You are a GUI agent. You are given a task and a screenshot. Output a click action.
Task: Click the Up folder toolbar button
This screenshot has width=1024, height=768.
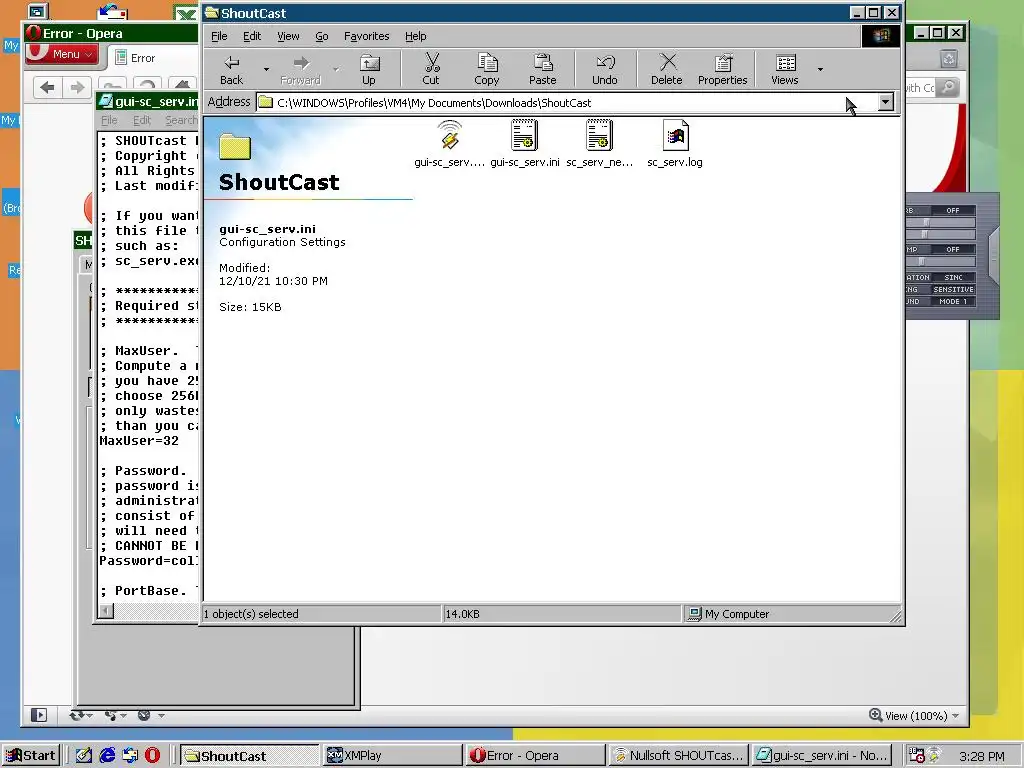coord(369,69)
